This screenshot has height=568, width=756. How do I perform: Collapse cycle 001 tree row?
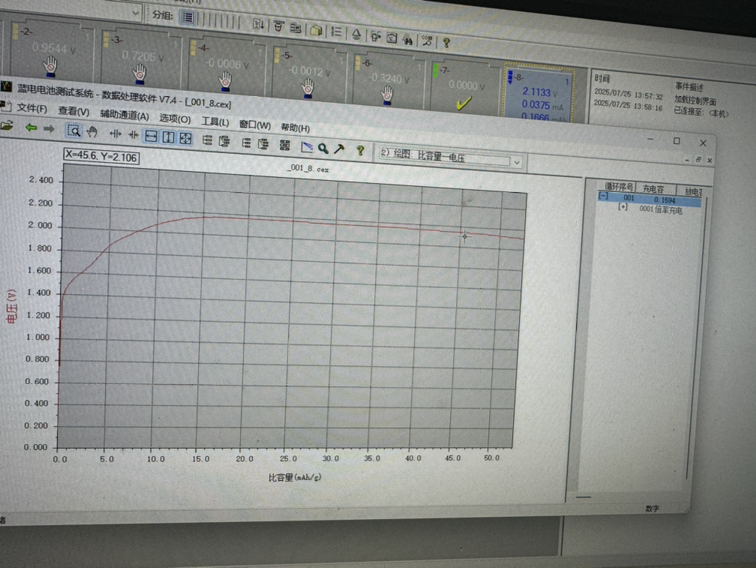coord(603,198)
